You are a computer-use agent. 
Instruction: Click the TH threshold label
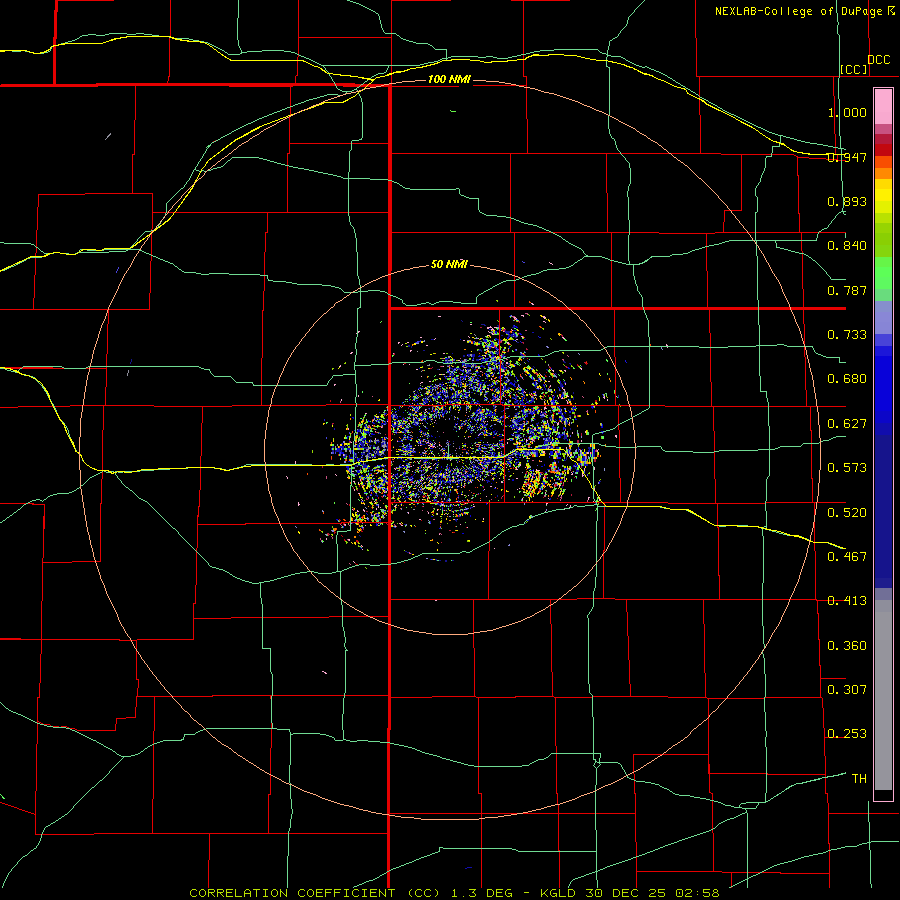pyautogui.click(x=859, y=778)
